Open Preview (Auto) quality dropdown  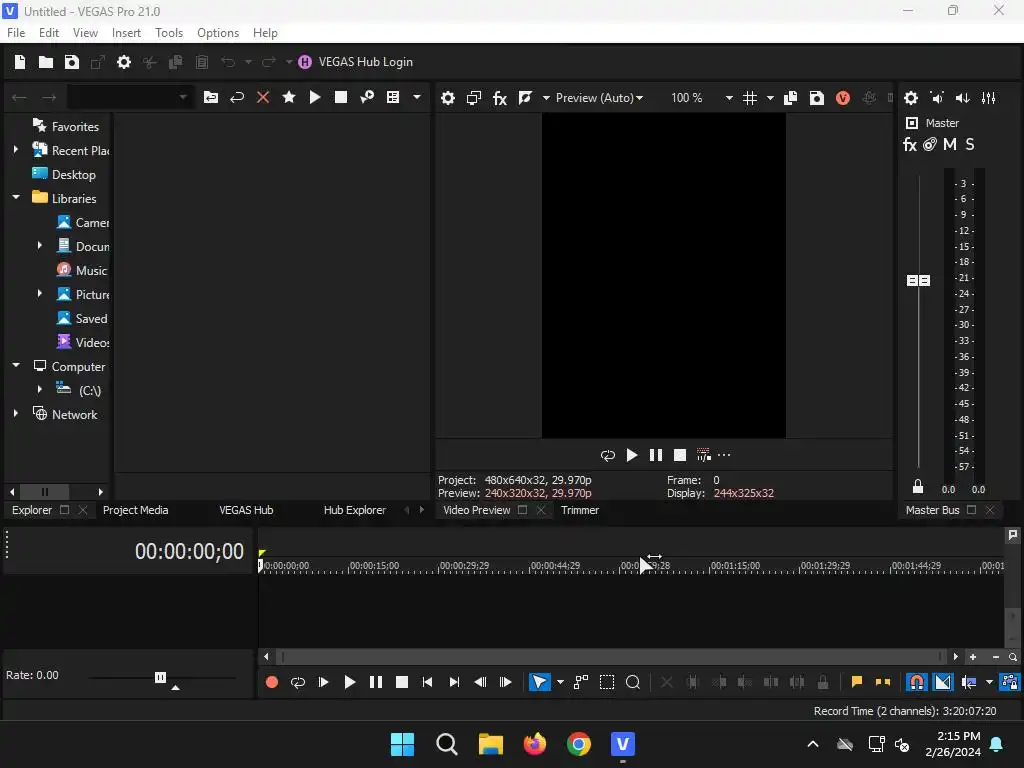pos(599,98)
